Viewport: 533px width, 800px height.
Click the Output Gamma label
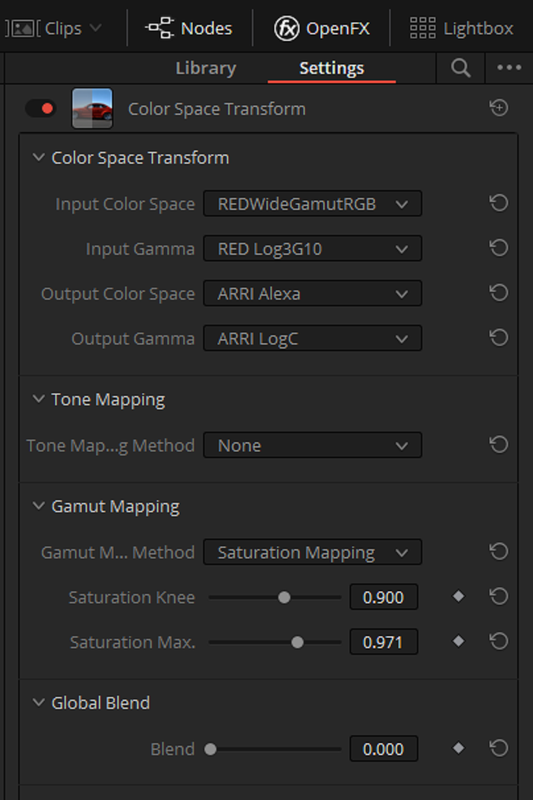coord(133,339)
